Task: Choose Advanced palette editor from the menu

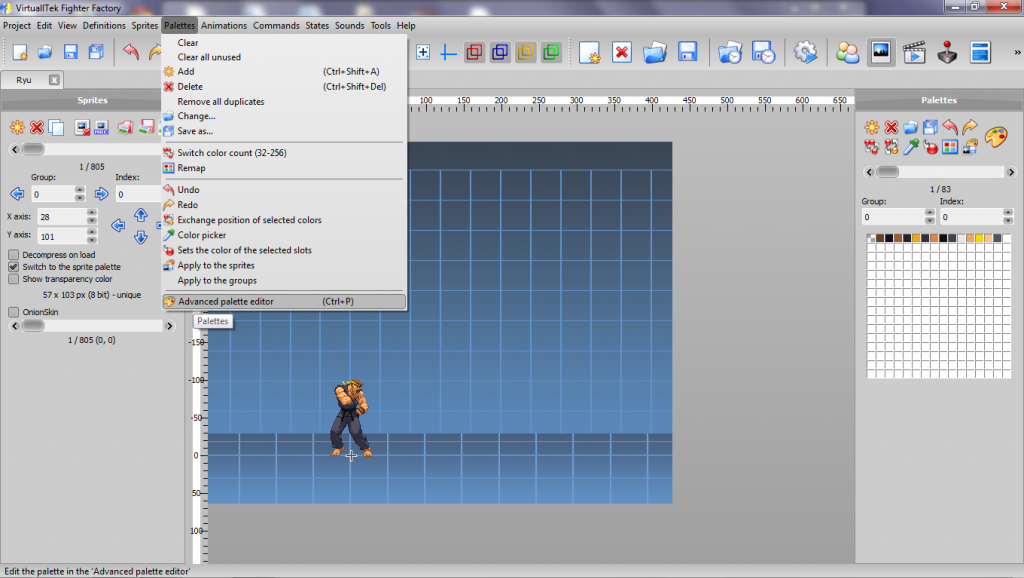Action: 284,302
